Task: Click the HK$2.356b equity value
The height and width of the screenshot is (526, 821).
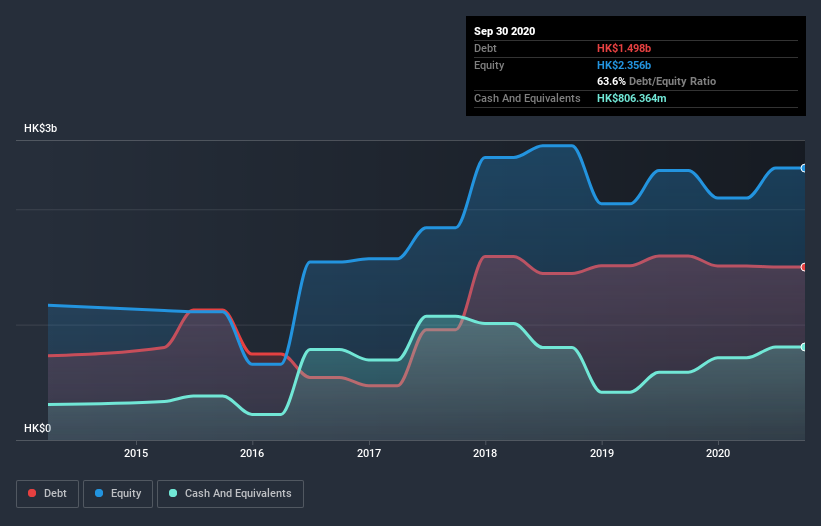Action: (x=624, y=65)
